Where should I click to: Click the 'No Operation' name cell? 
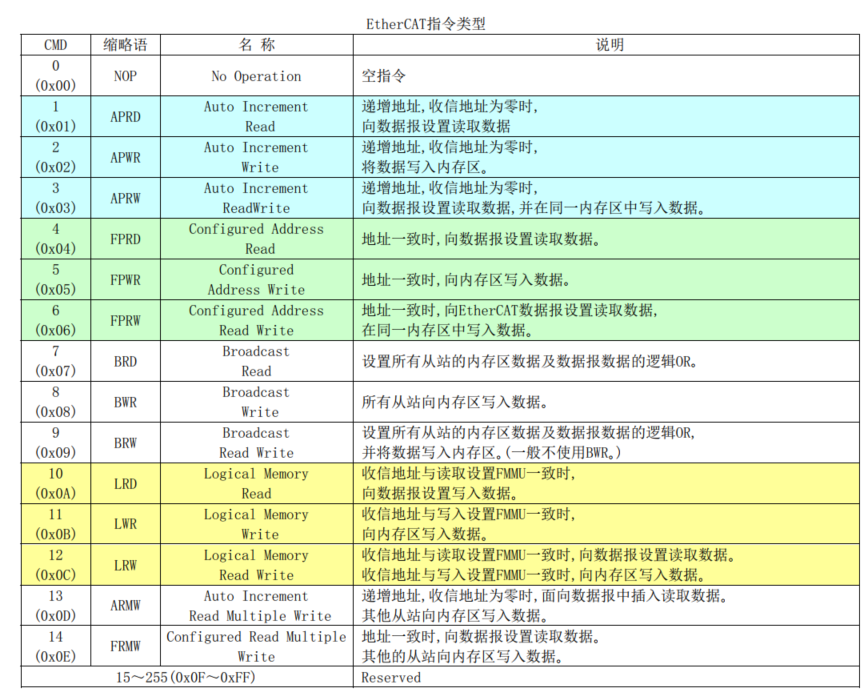click(257, 76)
